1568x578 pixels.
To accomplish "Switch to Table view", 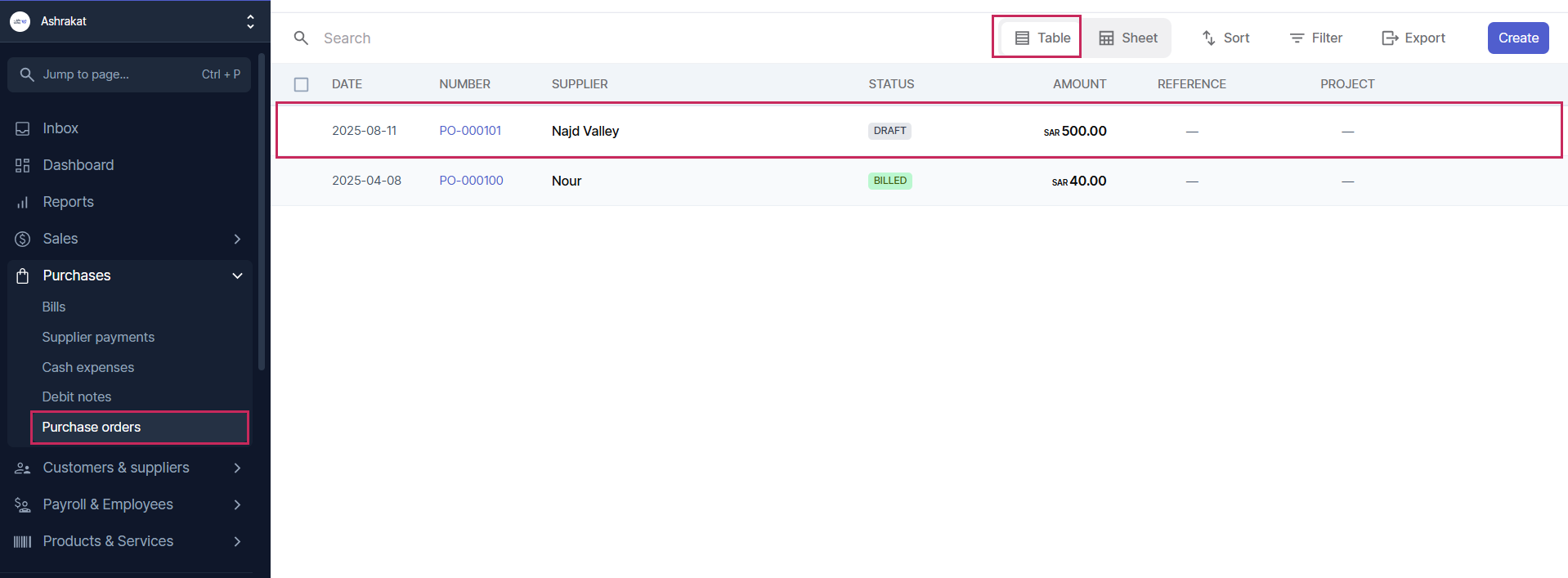I will (1042, 38).
